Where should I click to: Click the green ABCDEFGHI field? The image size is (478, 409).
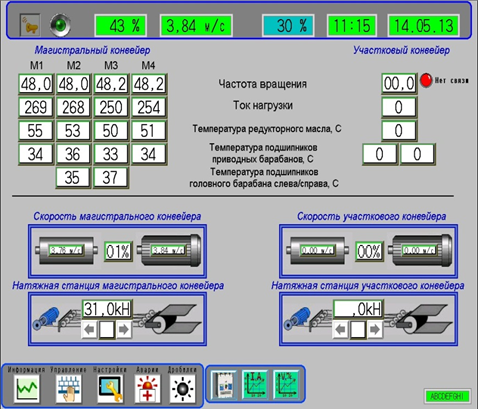[x=447, y=396]
